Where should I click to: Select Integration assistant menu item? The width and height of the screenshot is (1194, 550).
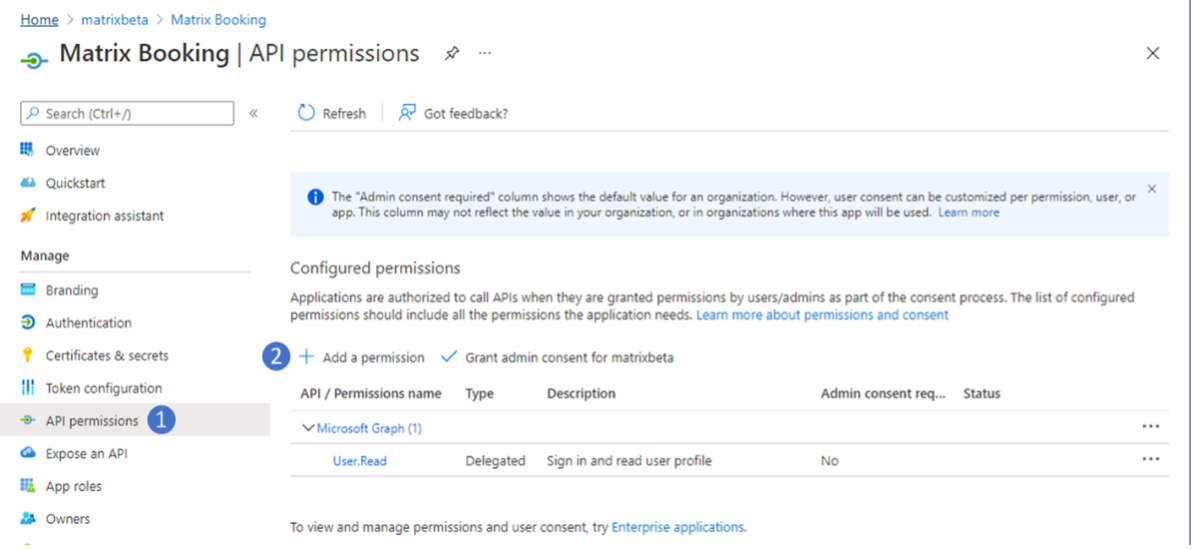[104, 216]
